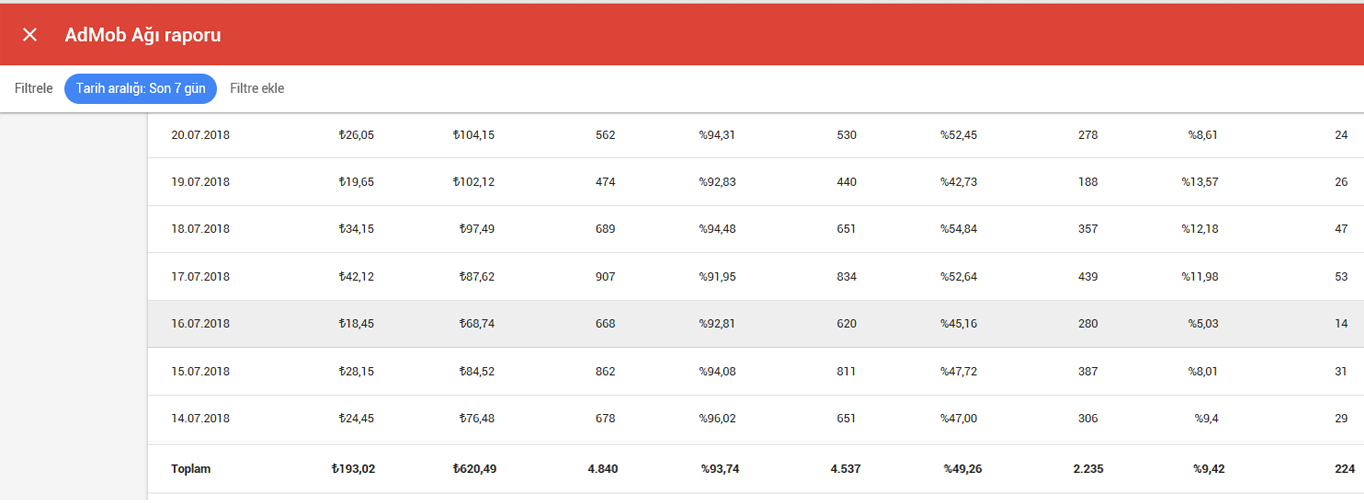
Task: Click the ₺620,49 total value
Action: 474,469
